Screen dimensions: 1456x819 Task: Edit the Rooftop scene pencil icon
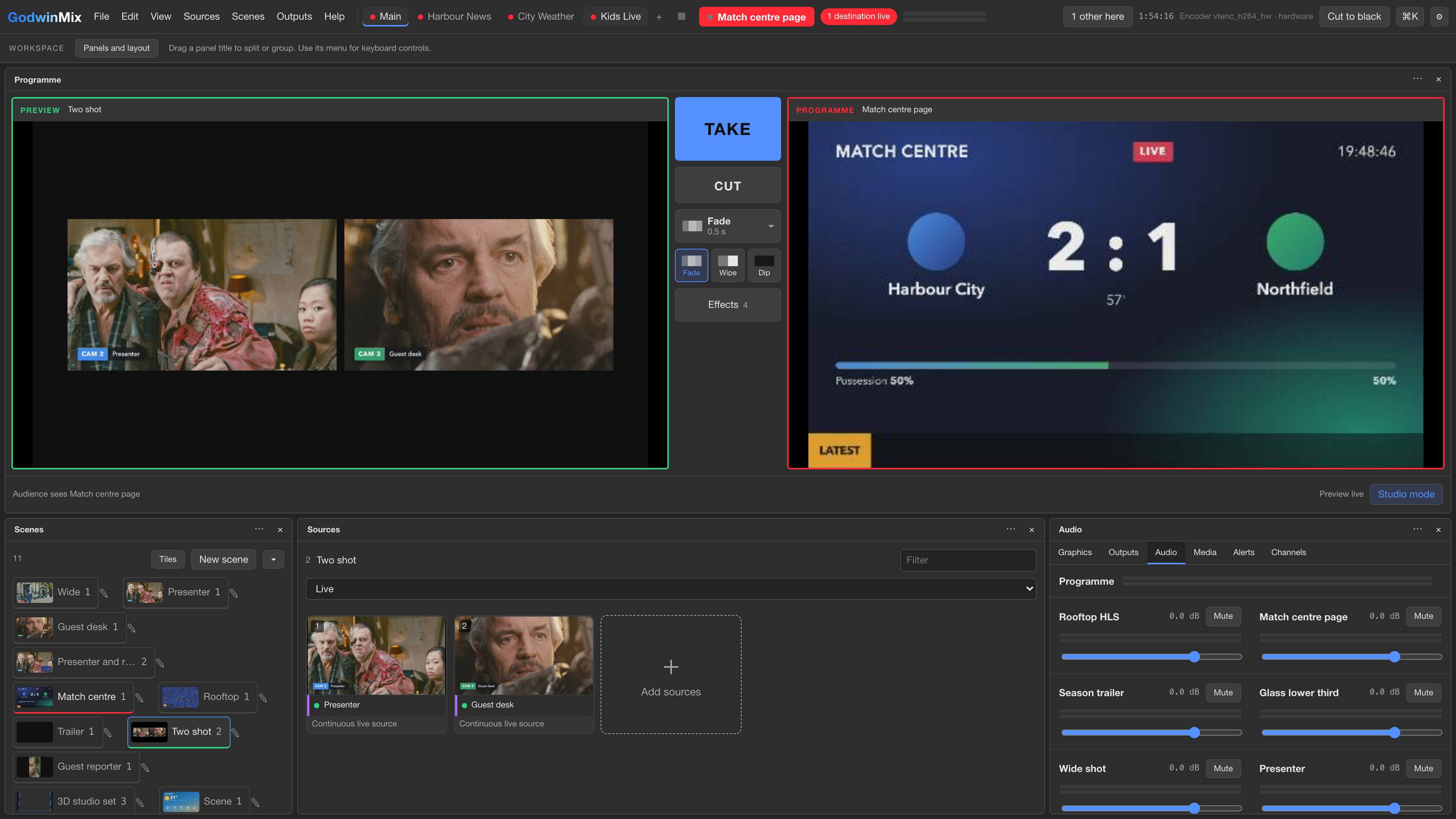[x=263, y=698]
